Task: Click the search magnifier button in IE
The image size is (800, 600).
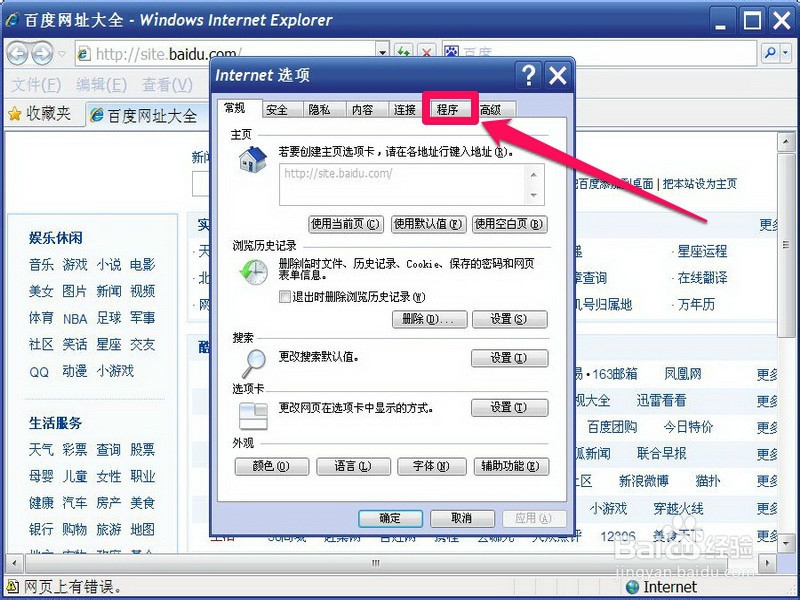Action: 770,53
